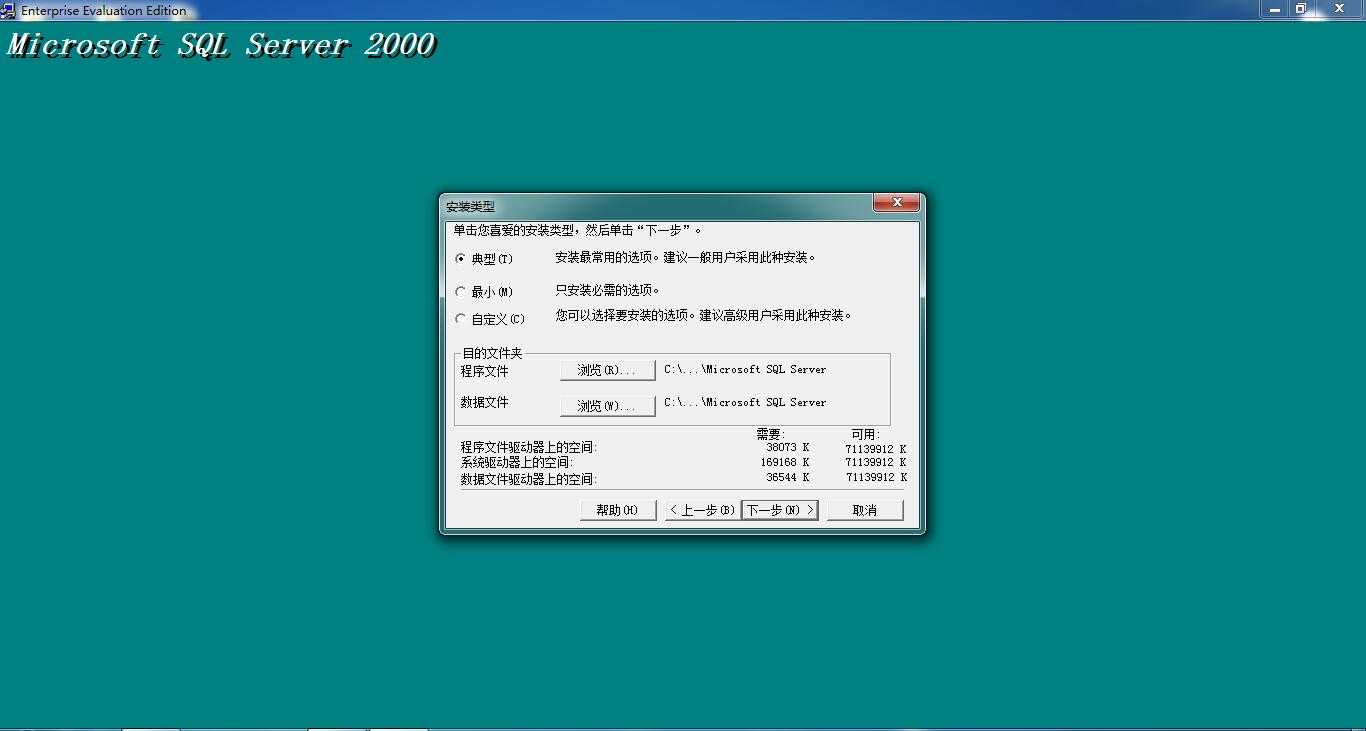Click the required space value 169168 K

coord(785,462)
